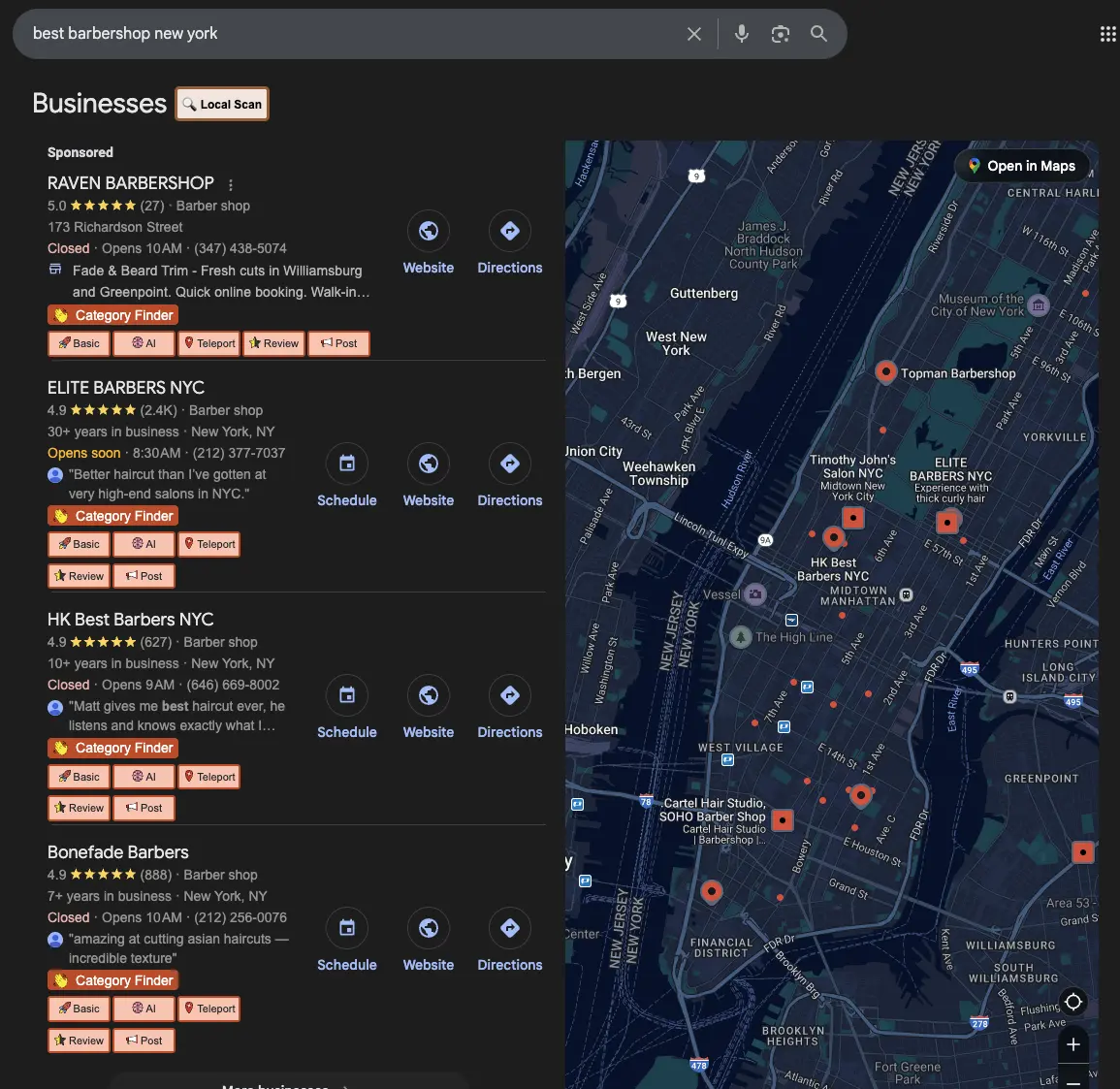This screenshot has width=1120, height=1089.
Task: Toggle the Review chip under Raven Barbershop
Action: [273, 343]
